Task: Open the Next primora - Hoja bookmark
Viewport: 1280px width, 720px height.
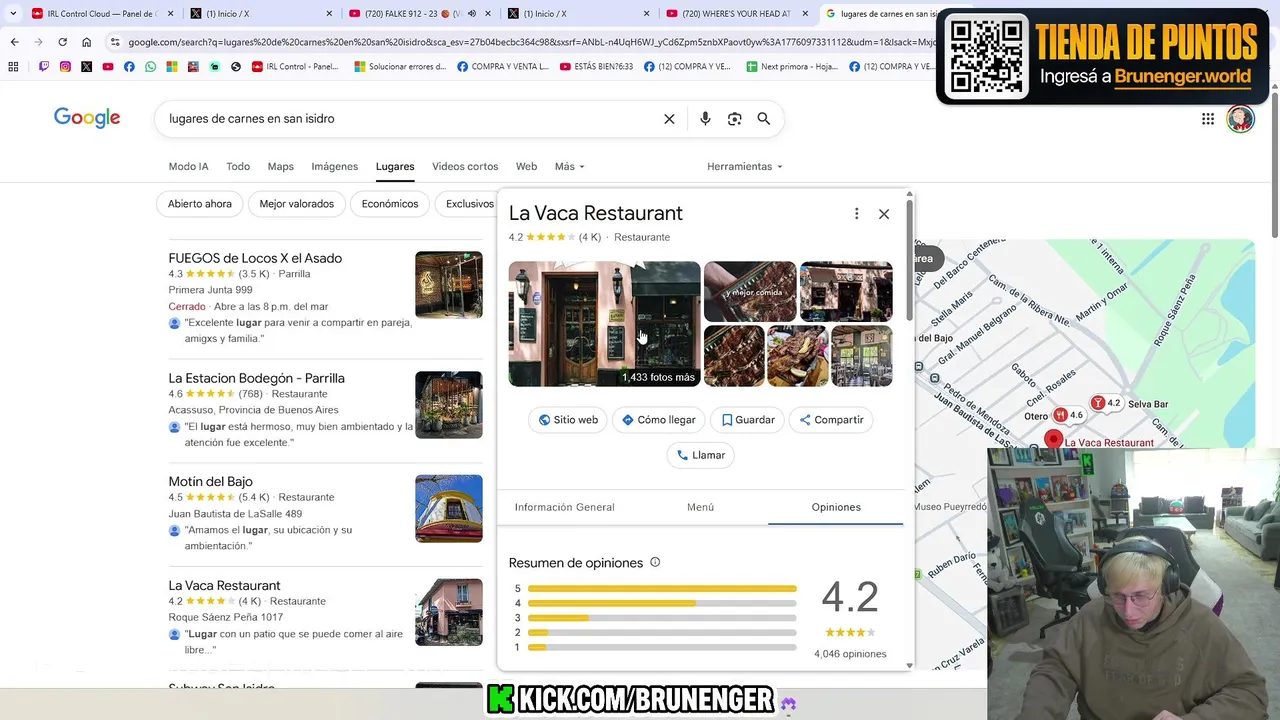Action: [790, 66]
